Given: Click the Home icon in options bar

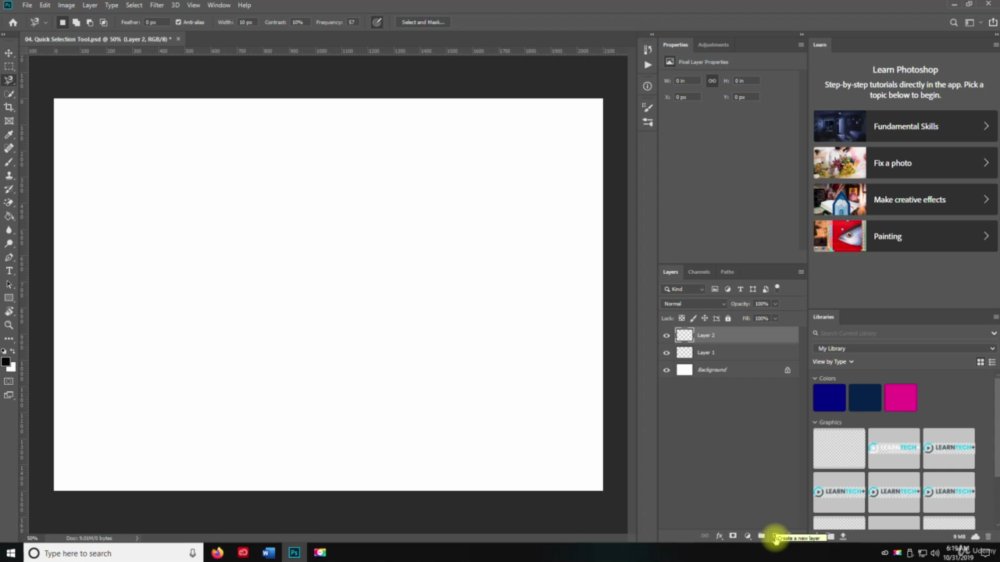Looking at the screenshot, I should click(13, 22).
